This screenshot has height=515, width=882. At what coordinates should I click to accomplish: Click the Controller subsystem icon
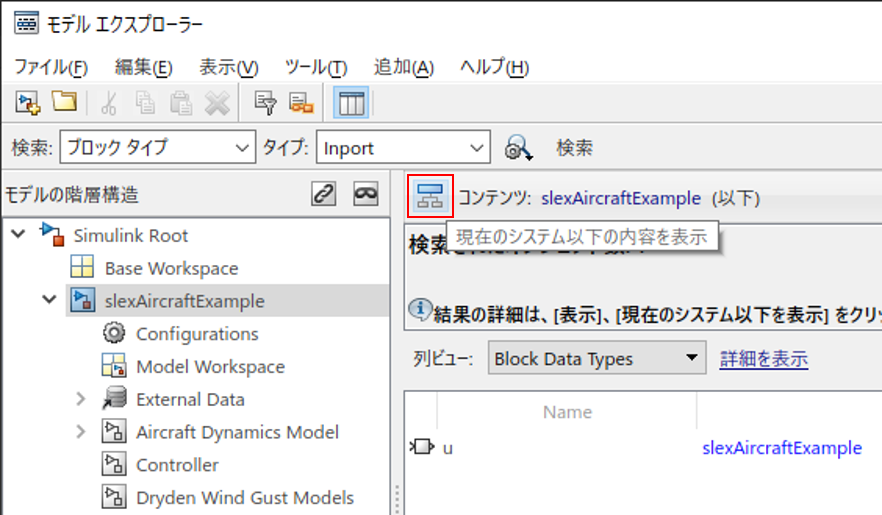(x=114, y=464)
